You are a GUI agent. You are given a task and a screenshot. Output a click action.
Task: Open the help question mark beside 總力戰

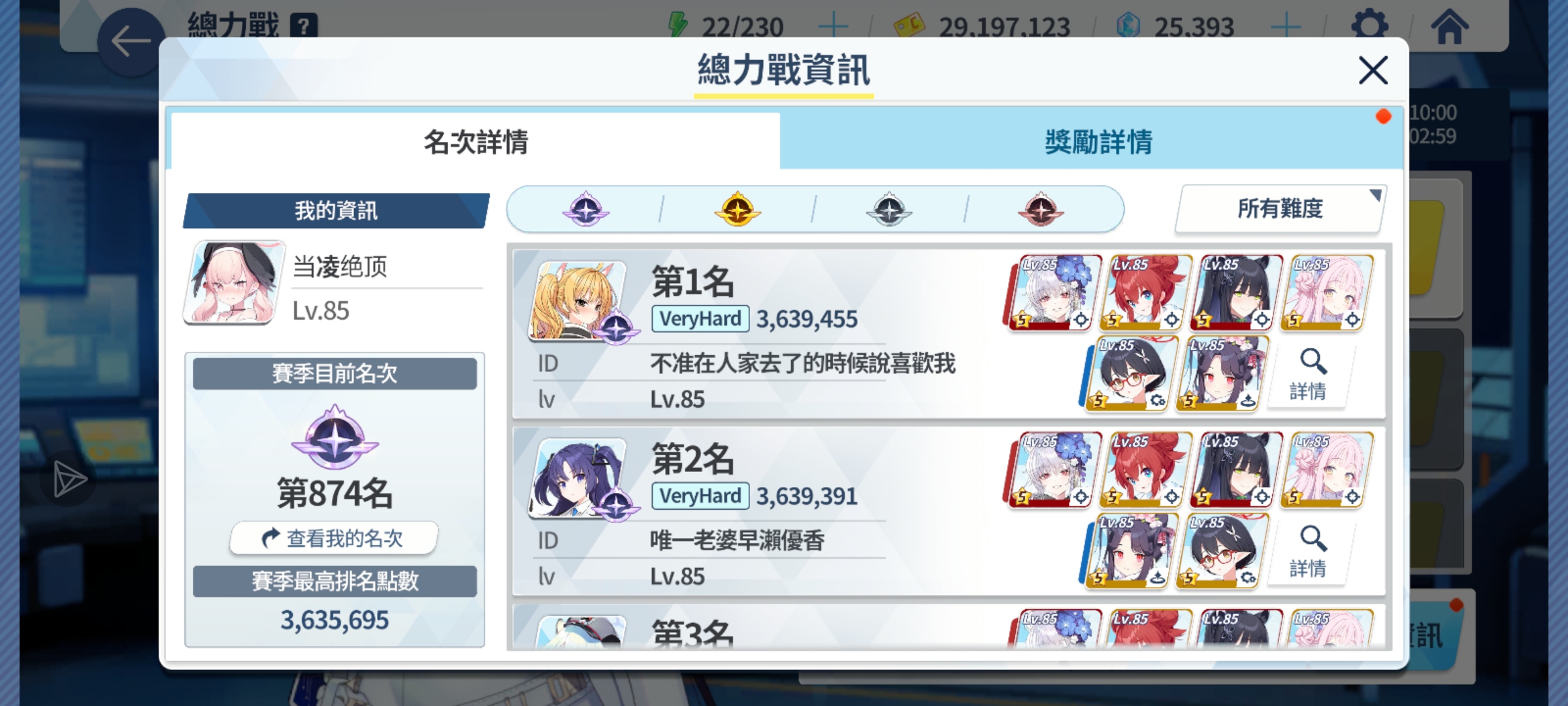pos(304,26)
